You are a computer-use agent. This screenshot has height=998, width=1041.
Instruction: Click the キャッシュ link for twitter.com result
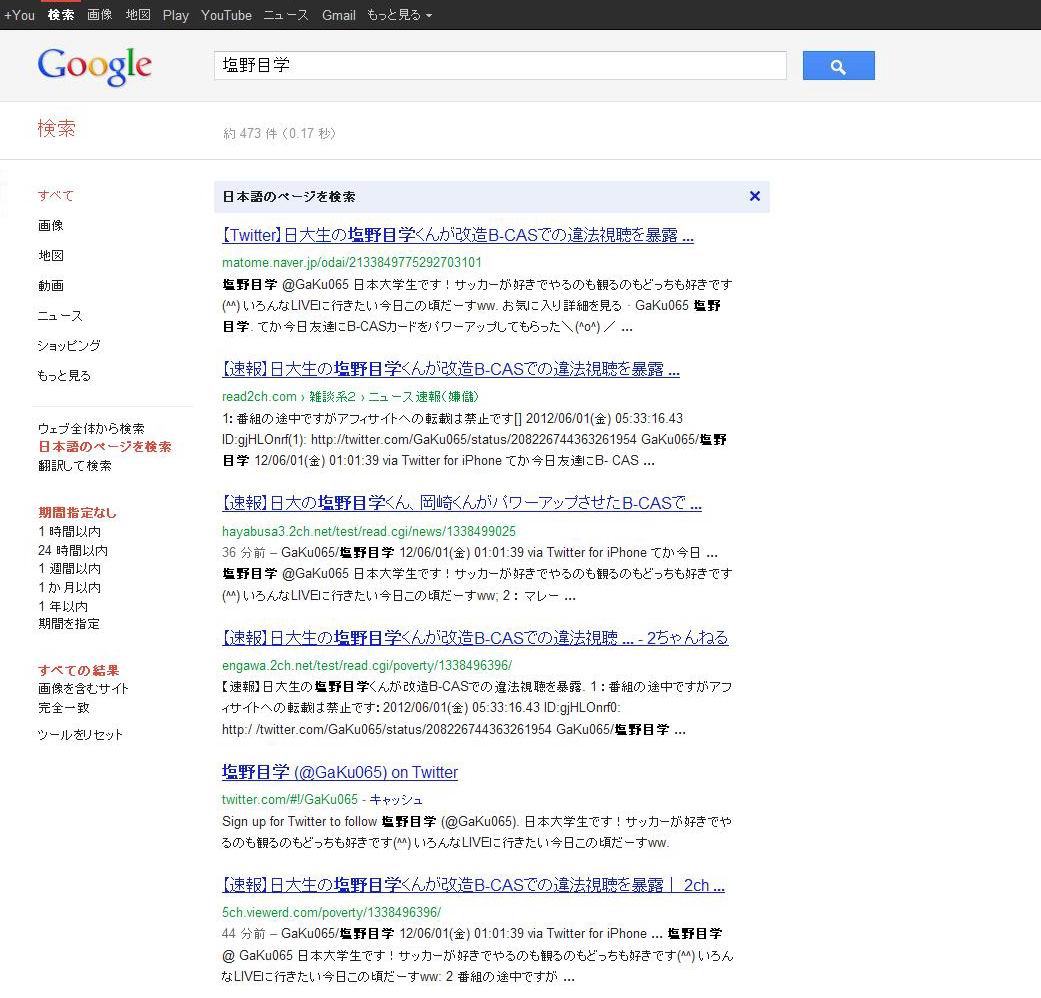pos(396,799)
